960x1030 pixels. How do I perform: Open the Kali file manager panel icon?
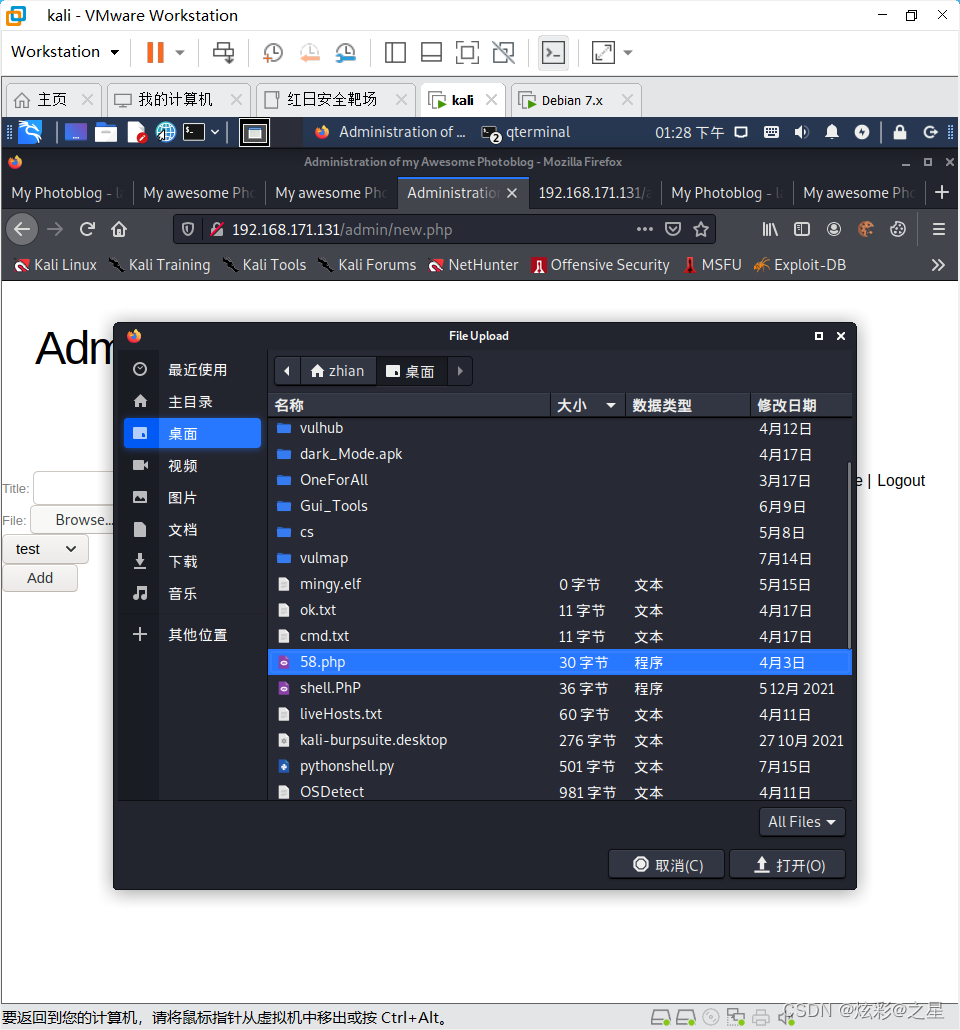click(x=105, y=133)
